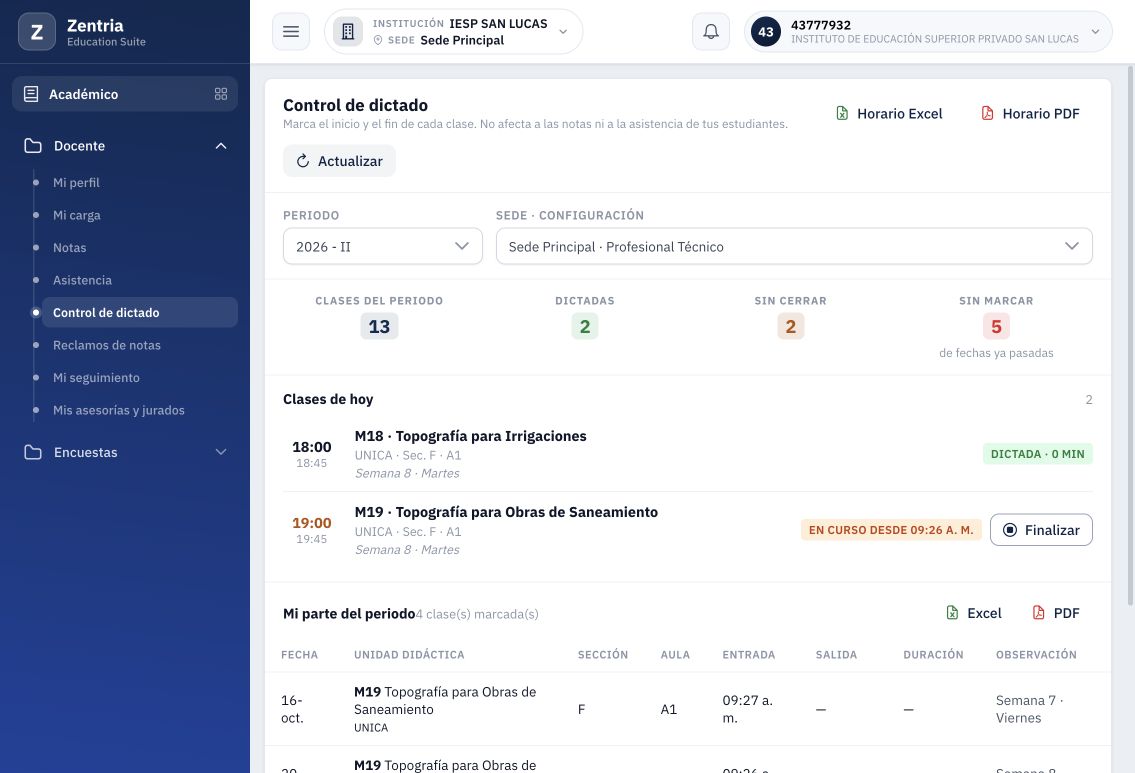Open the user account menu 43777932
Screen dimensions: 1135x773
pos(928,32)
